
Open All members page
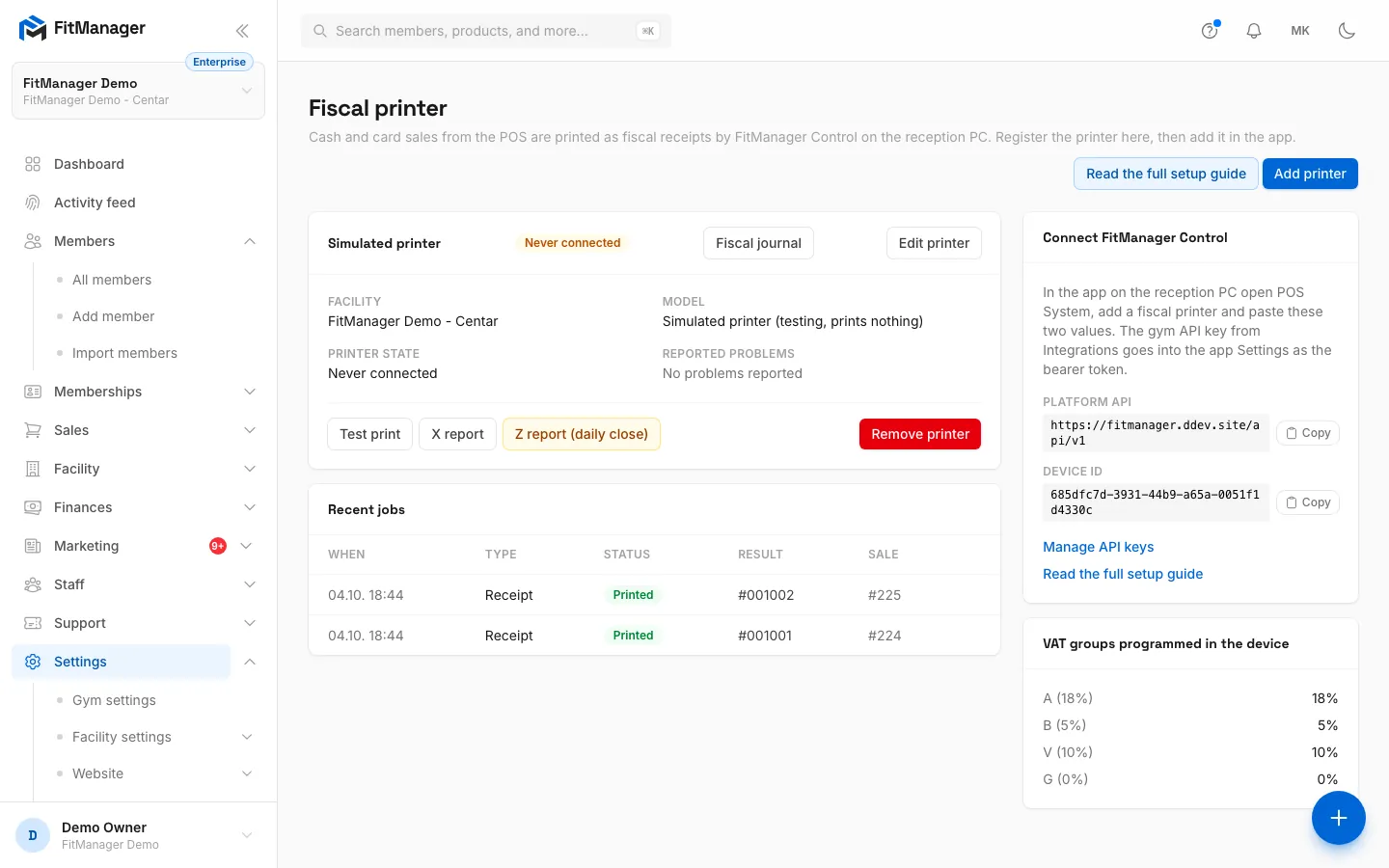tap(112, 280)
